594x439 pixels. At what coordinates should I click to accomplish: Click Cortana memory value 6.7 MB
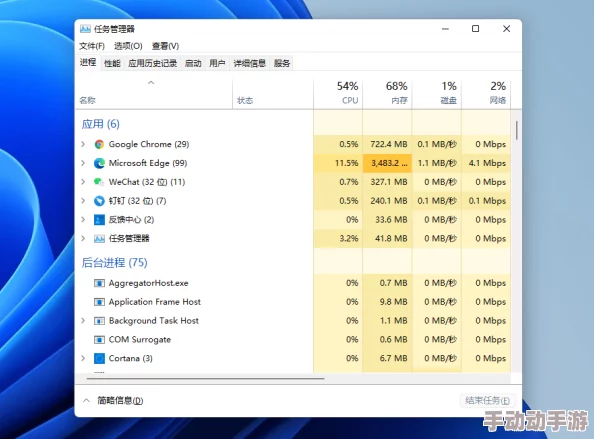tap(393, 358)
